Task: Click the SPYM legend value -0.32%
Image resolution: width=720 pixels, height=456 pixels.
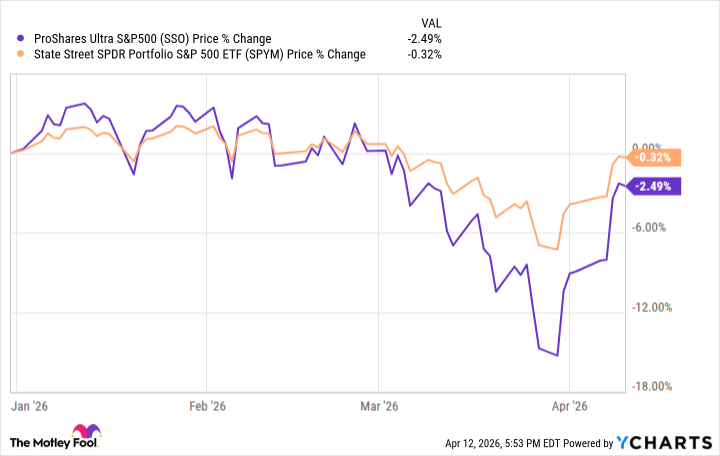Action: (x=424, y=54)
